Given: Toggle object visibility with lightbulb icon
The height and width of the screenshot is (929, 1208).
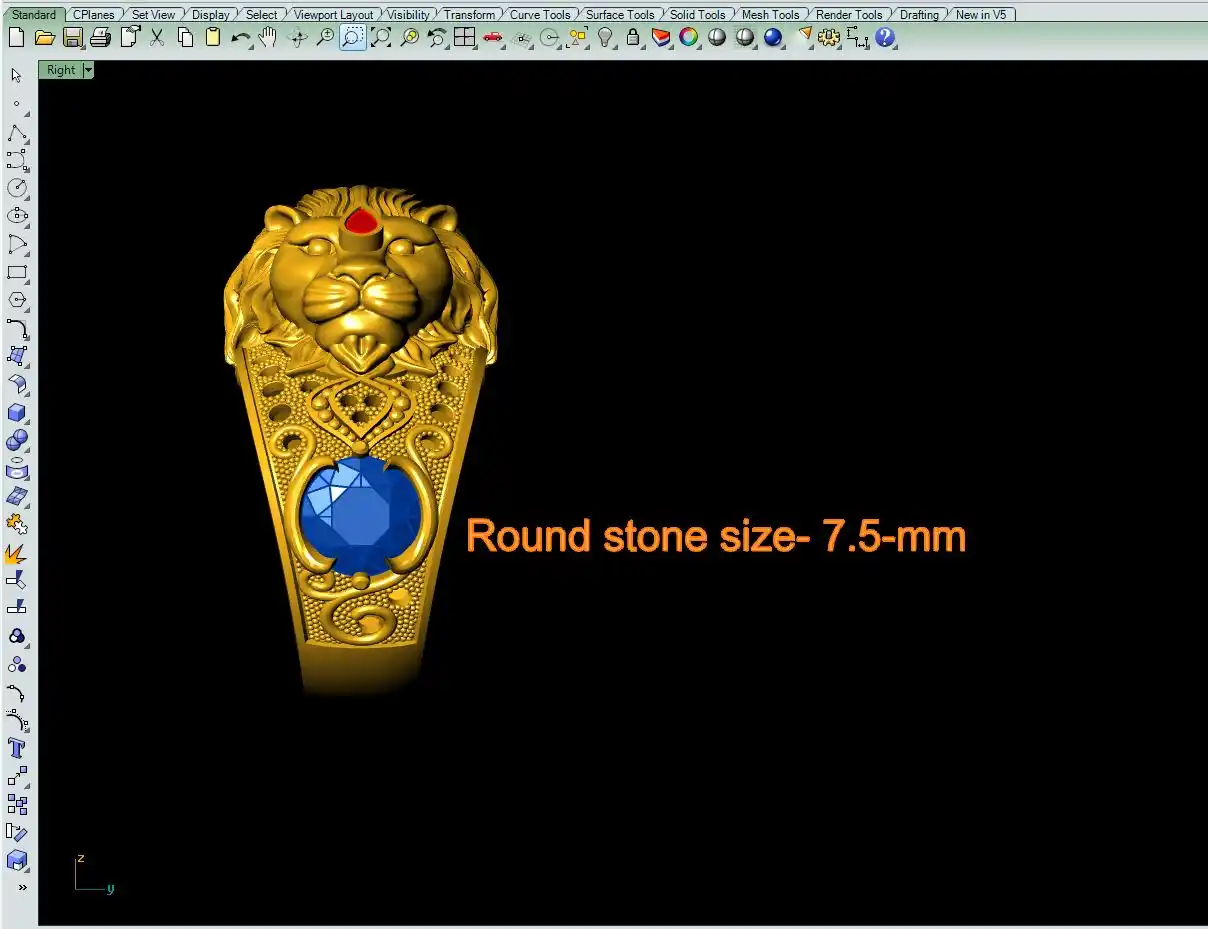Looking at the screenshot, I should [x=605, y=38].
